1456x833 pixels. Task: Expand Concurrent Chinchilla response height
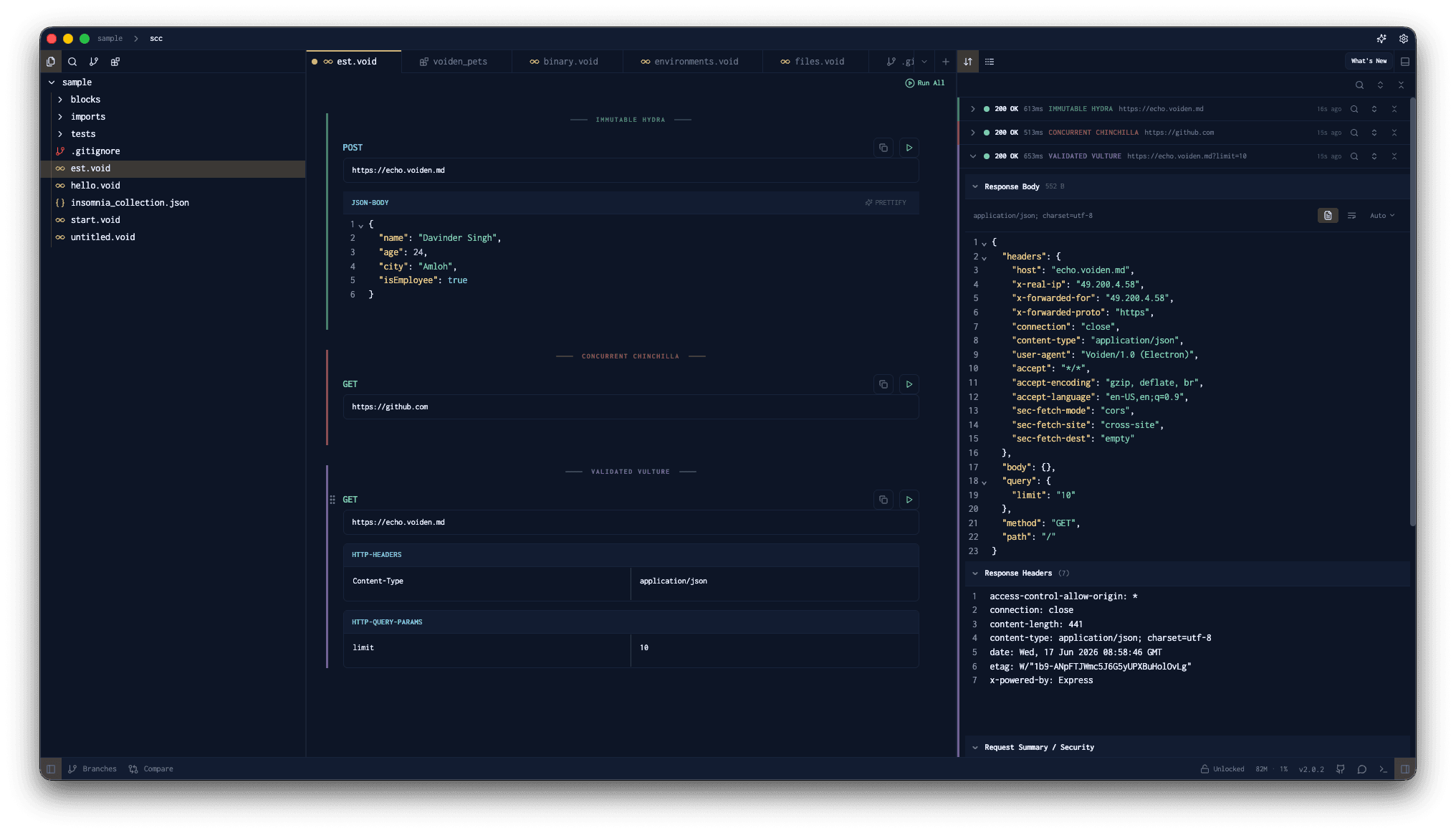[x=1374, y=133]
